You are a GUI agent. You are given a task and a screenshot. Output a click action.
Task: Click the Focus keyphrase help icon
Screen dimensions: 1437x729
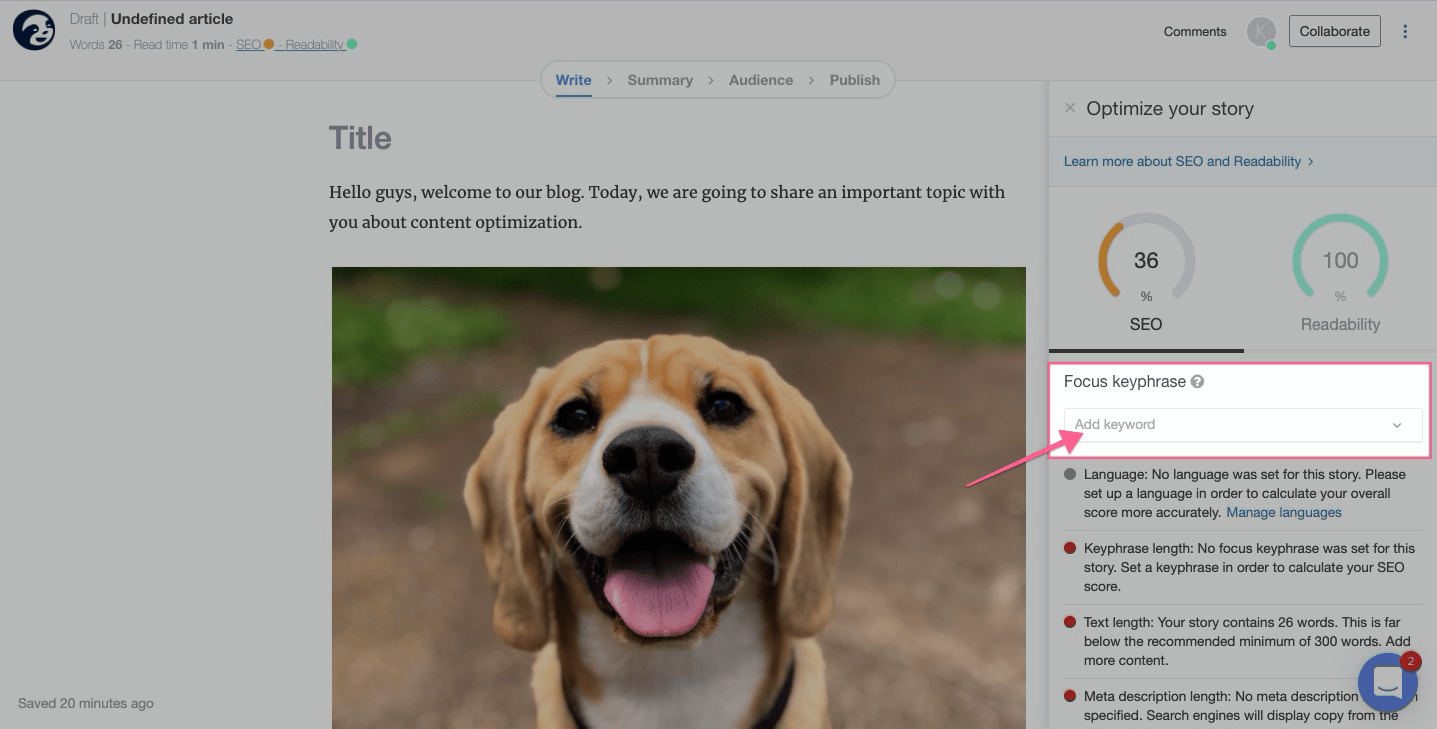[1197, 381]
